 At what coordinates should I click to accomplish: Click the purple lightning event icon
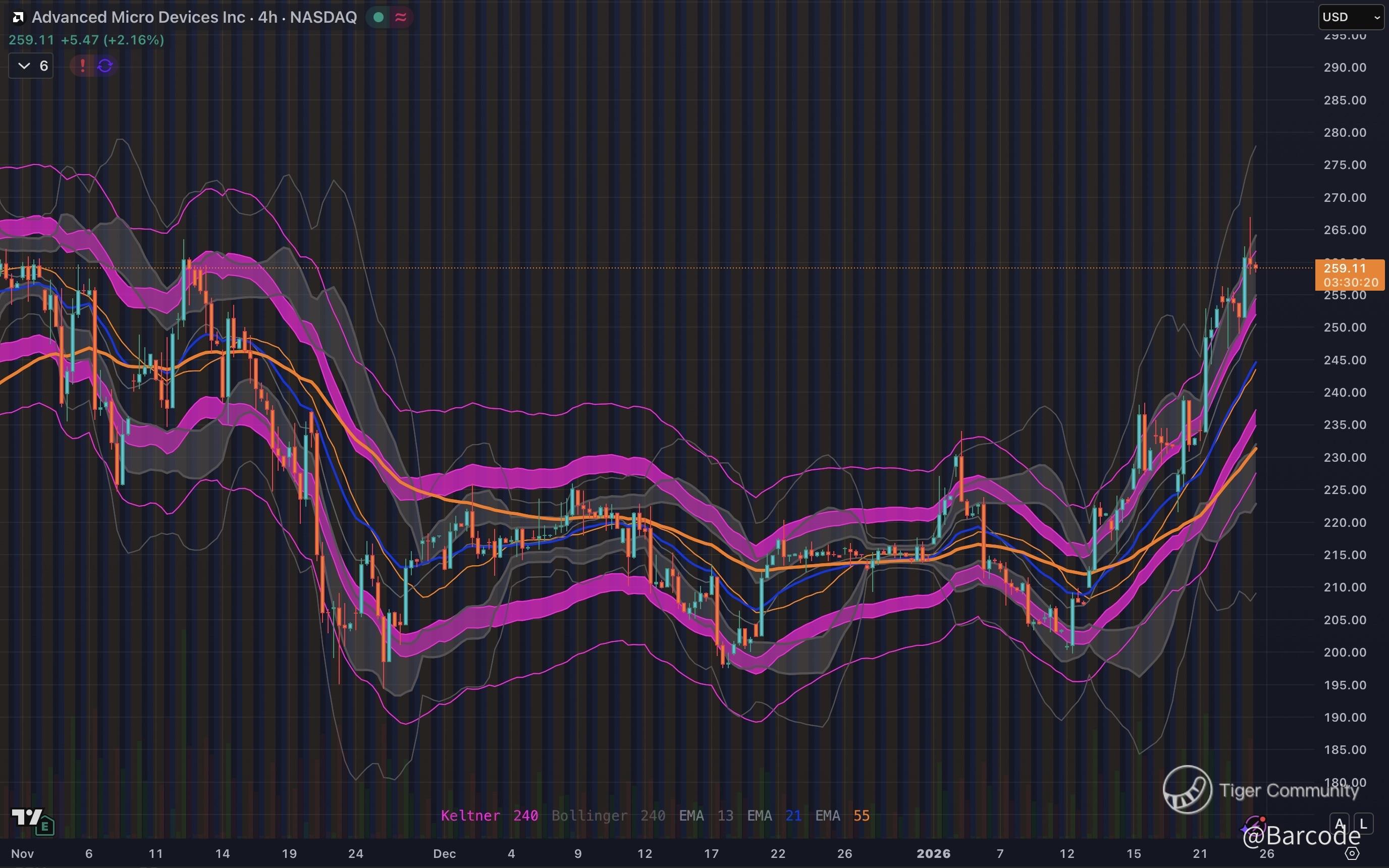1256,825
